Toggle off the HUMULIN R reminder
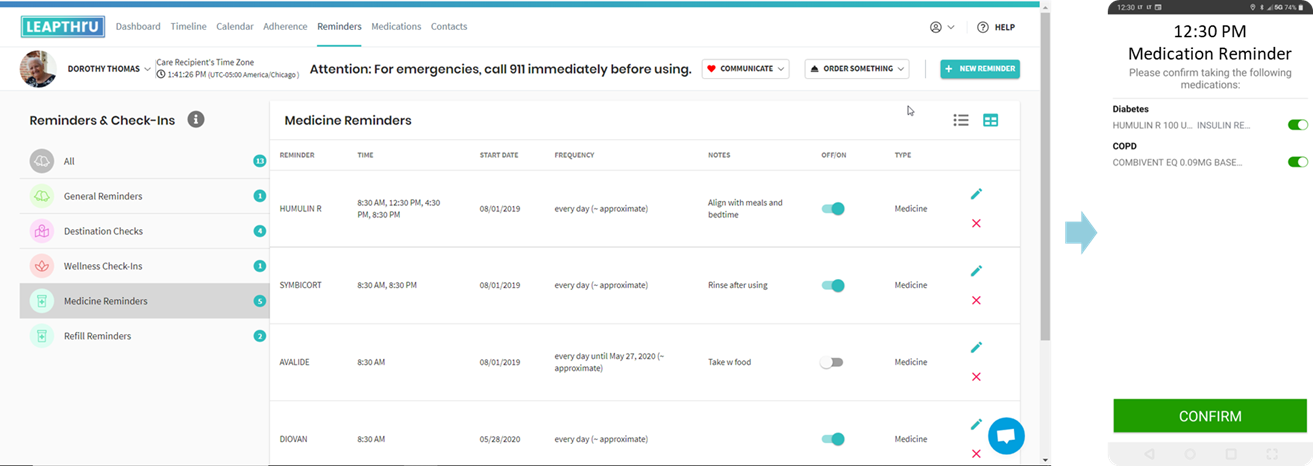The height and width of the screenshot is (466, 1313). (x=833, y=209)
